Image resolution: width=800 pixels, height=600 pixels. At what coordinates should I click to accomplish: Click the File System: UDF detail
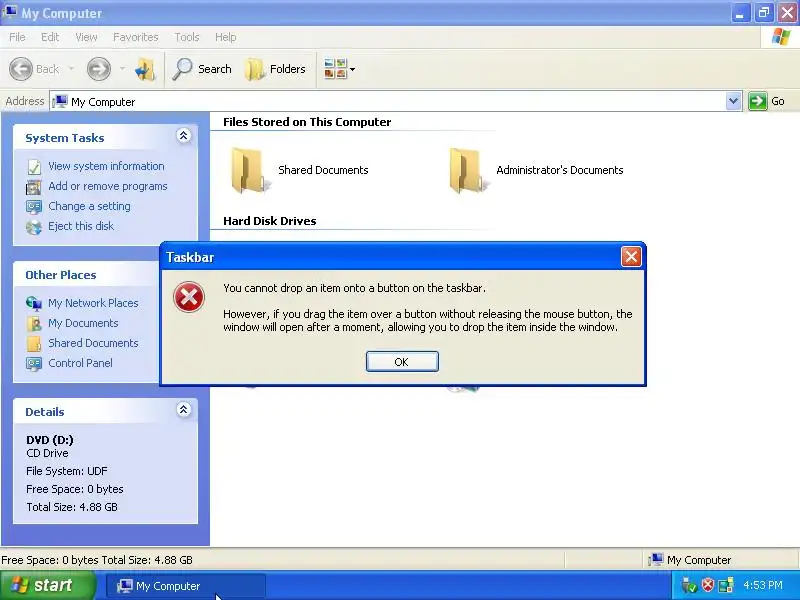tap(67, 471)
